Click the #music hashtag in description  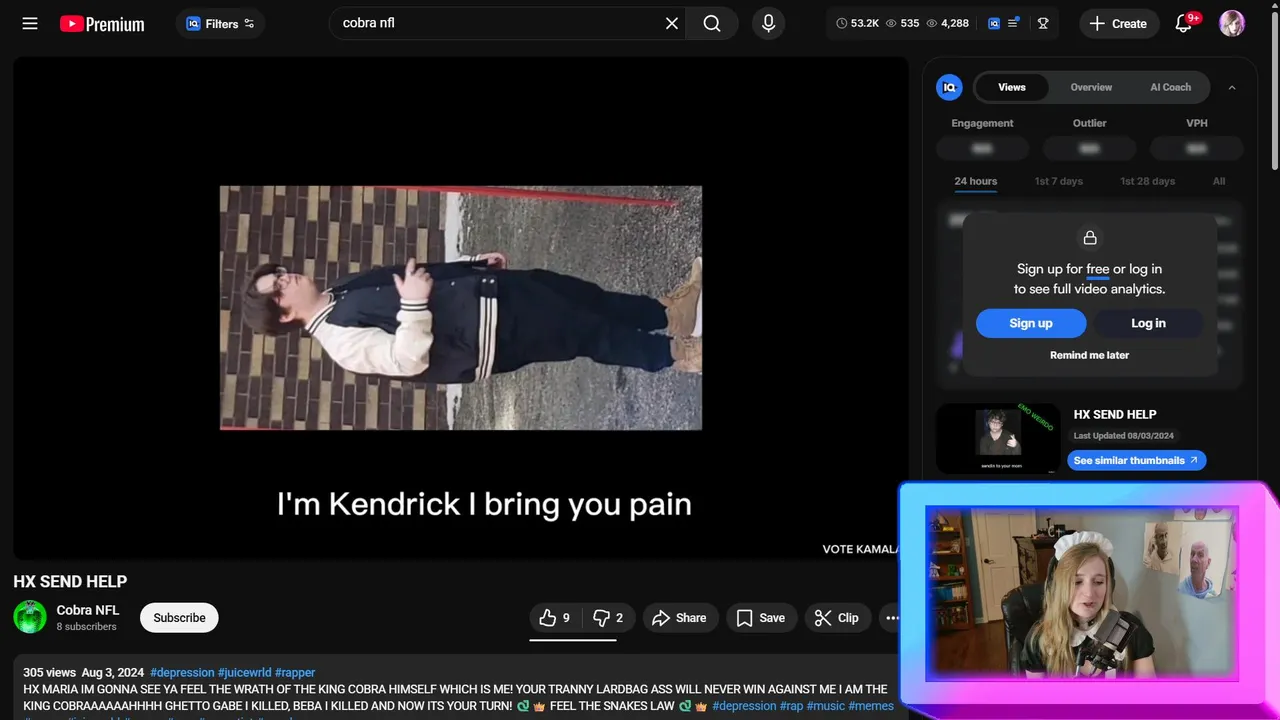(x=825, y=706)
